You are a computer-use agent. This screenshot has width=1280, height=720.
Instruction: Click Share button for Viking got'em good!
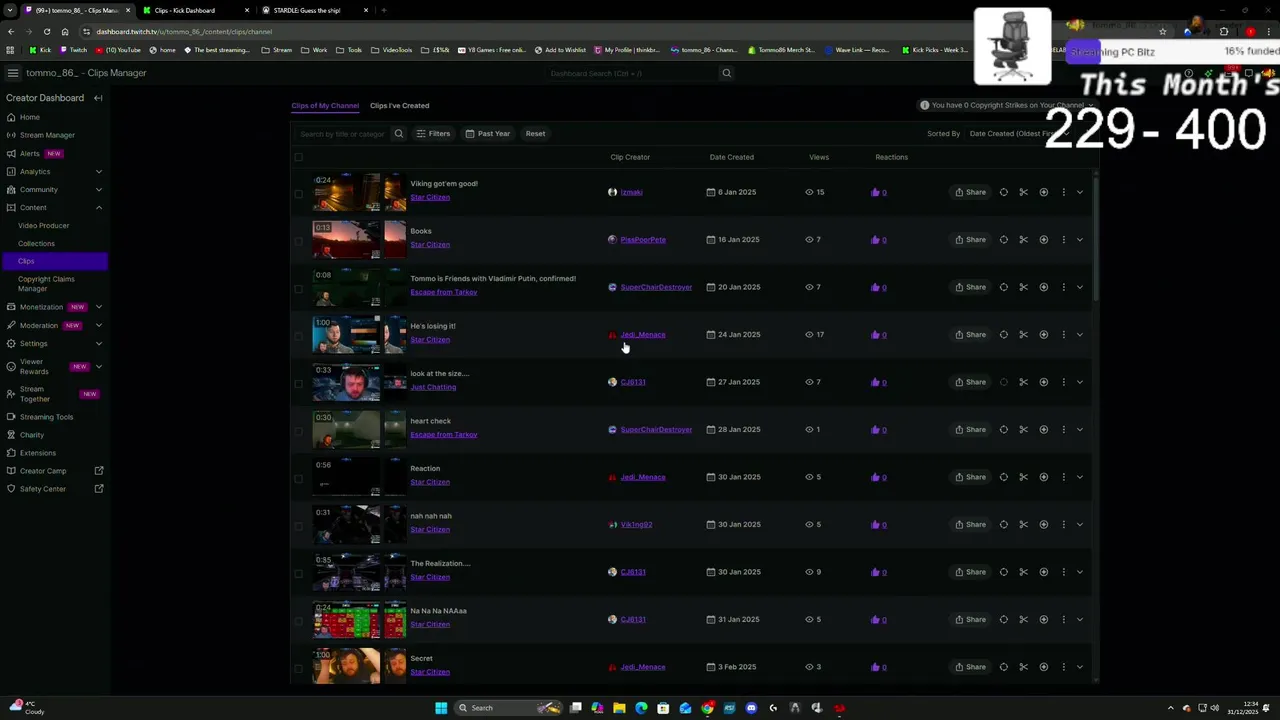(x=970, y=192)
